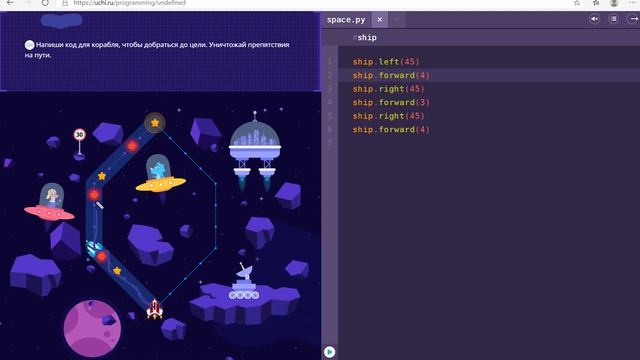Play the task audio speaker icon
Image resolution: width=640 pixels, height=360 pixels.
[29, 45]
